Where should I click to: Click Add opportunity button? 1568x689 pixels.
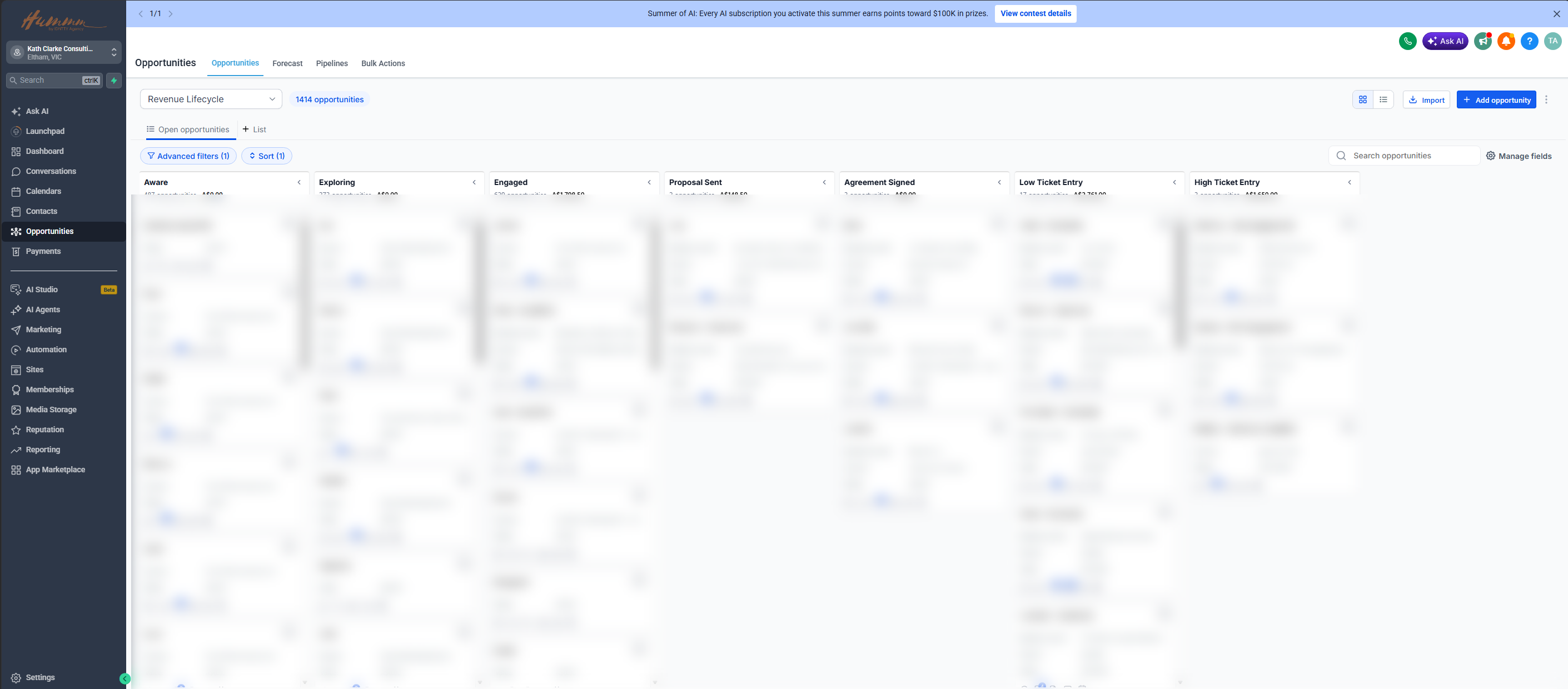click(x=1496, y=100)
